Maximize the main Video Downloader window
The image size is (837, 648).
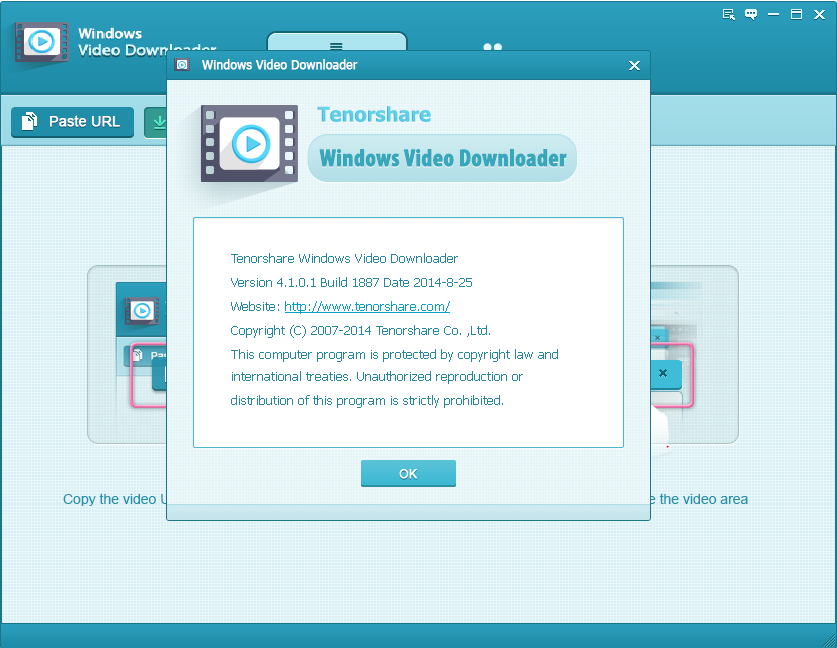point(796,14)
